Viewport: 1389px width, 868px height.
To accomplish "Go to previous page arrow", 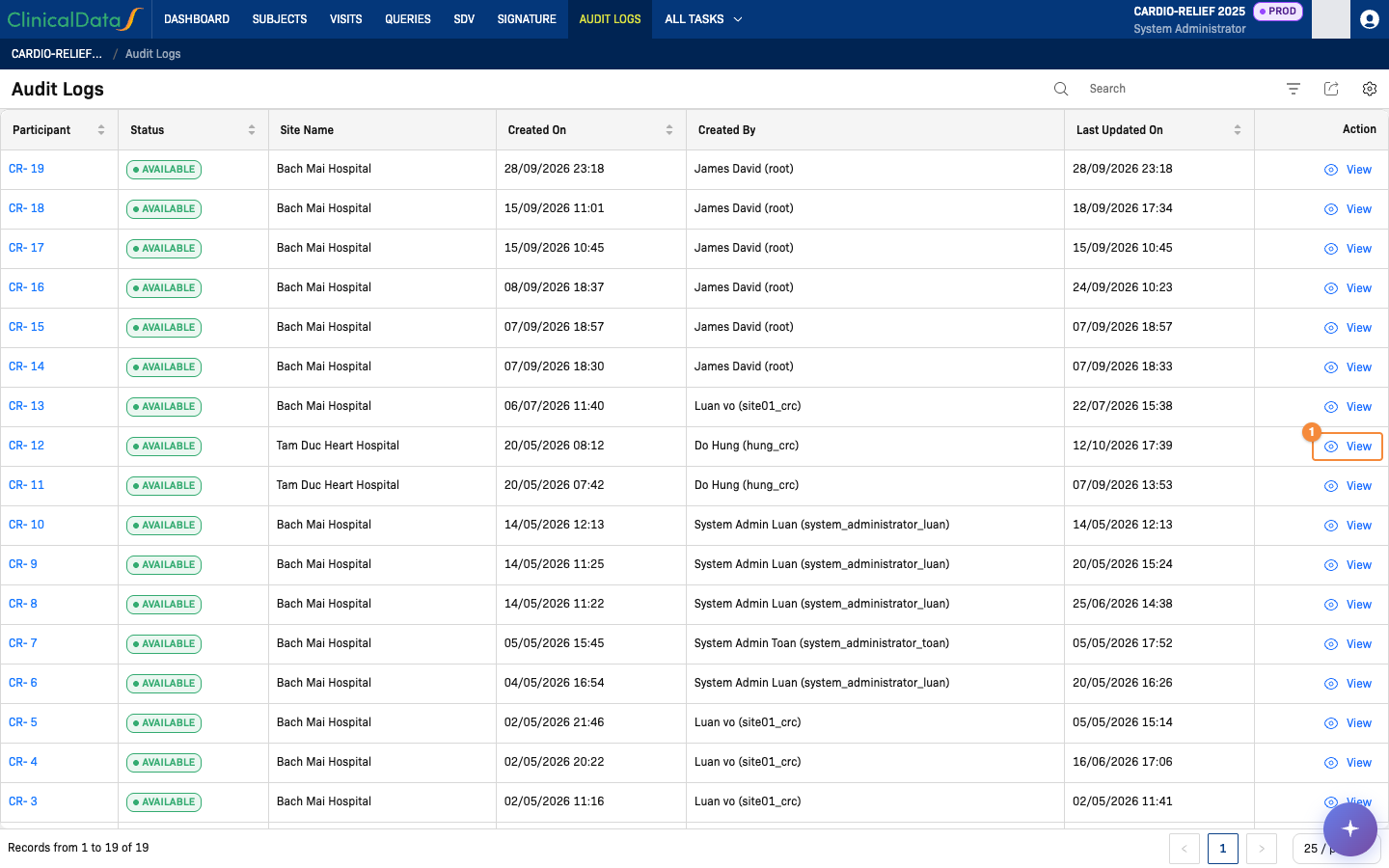I will point(1185,849).
